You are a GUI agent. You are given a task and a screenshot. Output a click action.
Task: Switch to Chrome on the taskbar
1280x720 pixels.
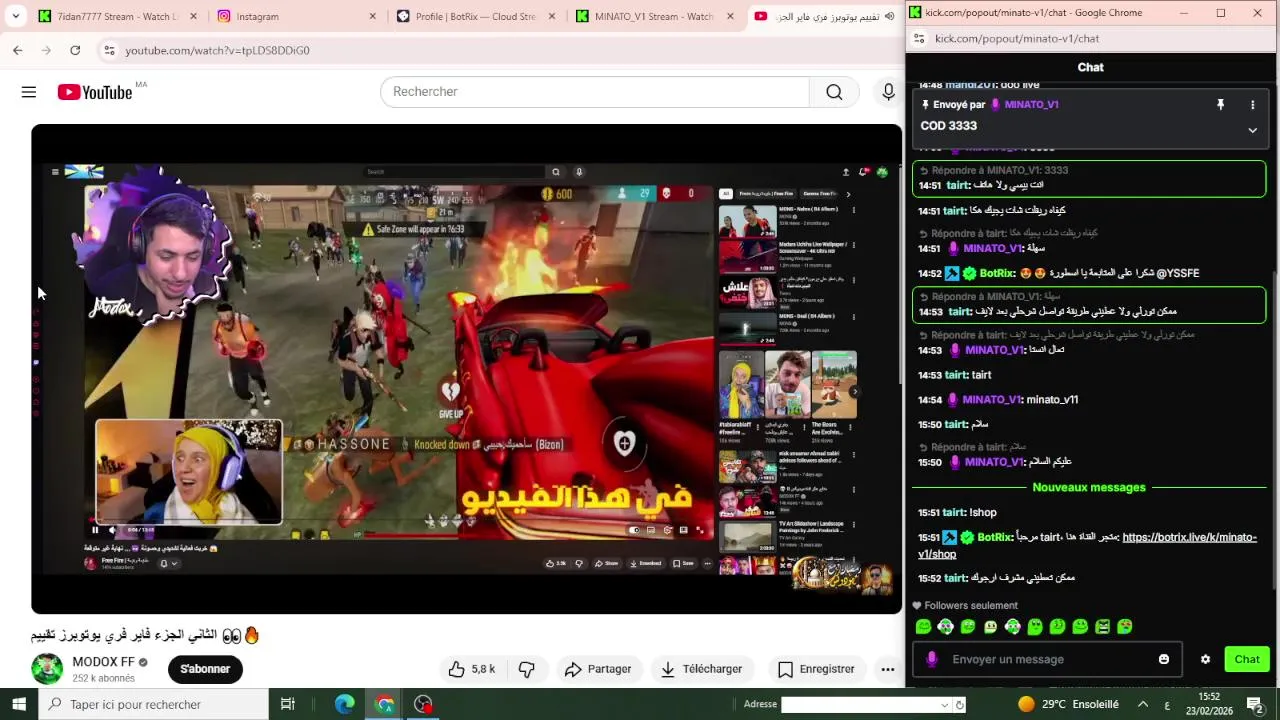[385, 704]
